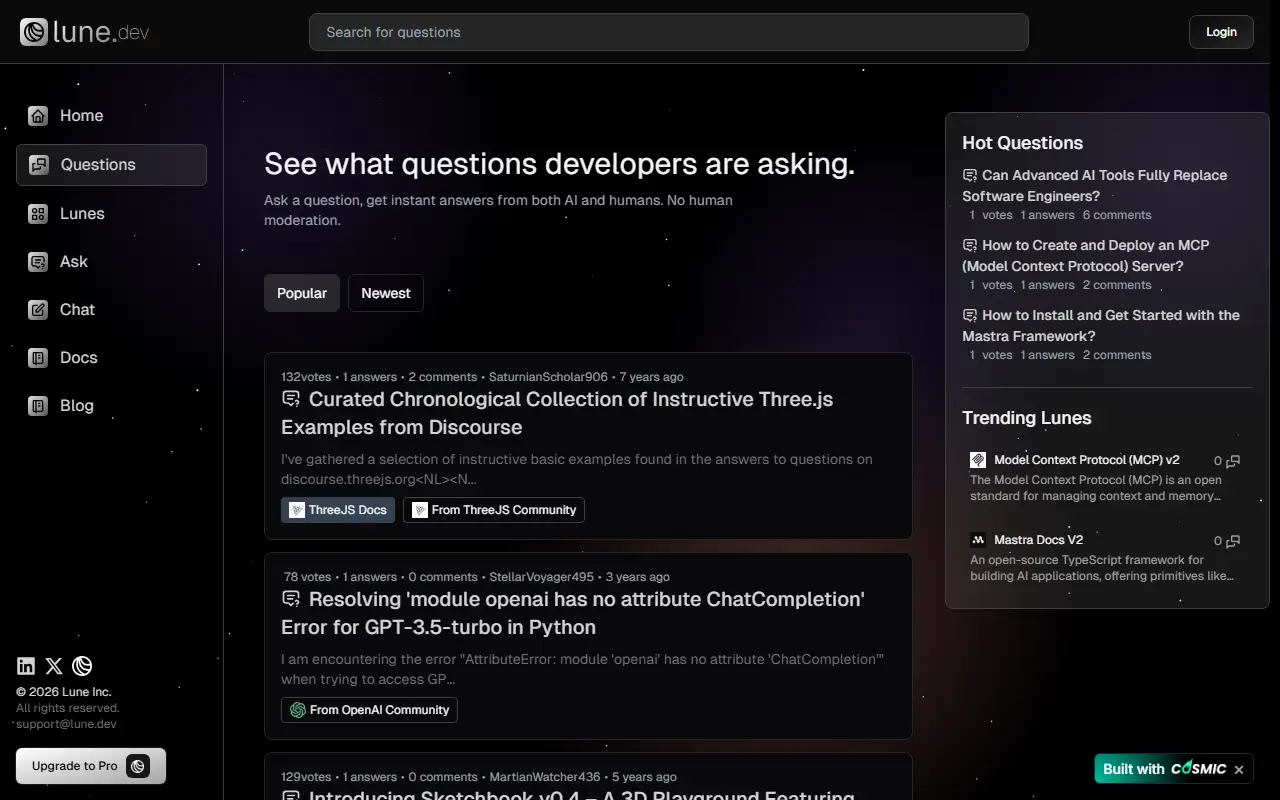1280x800 pixels.
Task: Open the Mastra Docs V2 lune
Action: [x=1039, y=540]
